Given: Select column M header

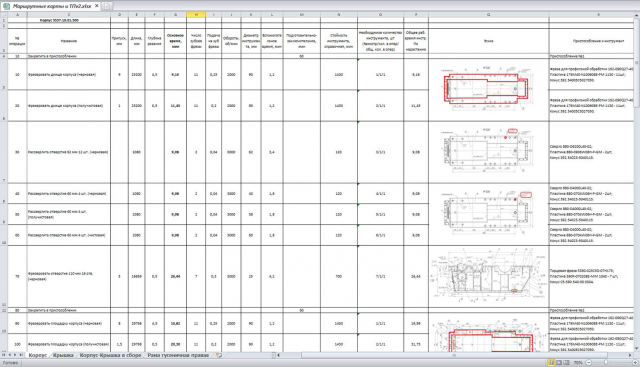Looking at the screenshot, I should click(302, 15).
